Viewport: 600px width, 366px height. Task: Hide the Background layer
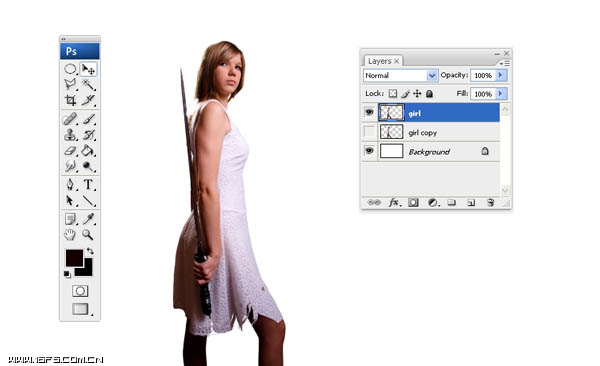coord(369,151)
